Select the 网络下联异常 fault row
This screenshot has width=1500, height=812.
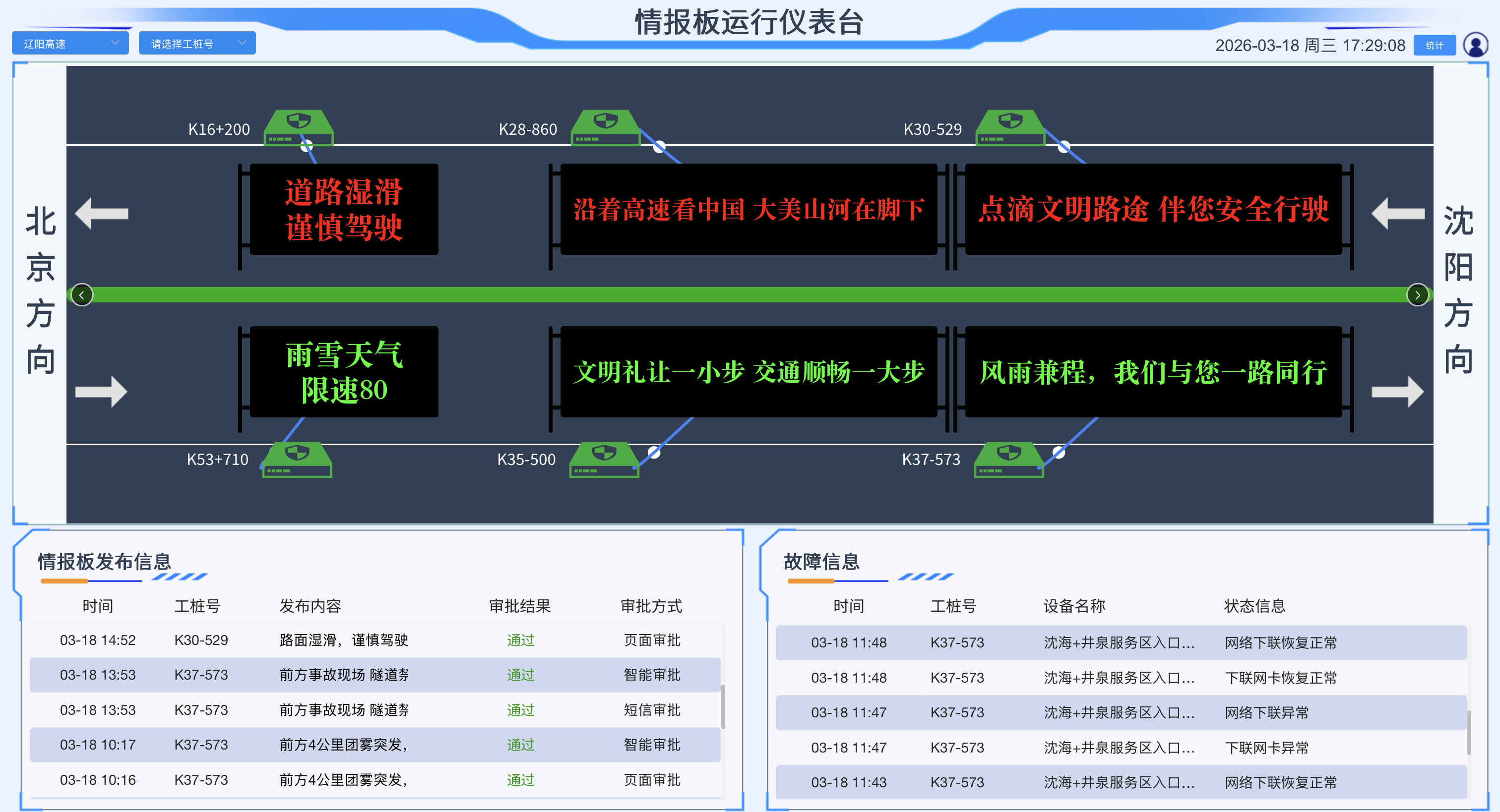tap(1121, 712)
